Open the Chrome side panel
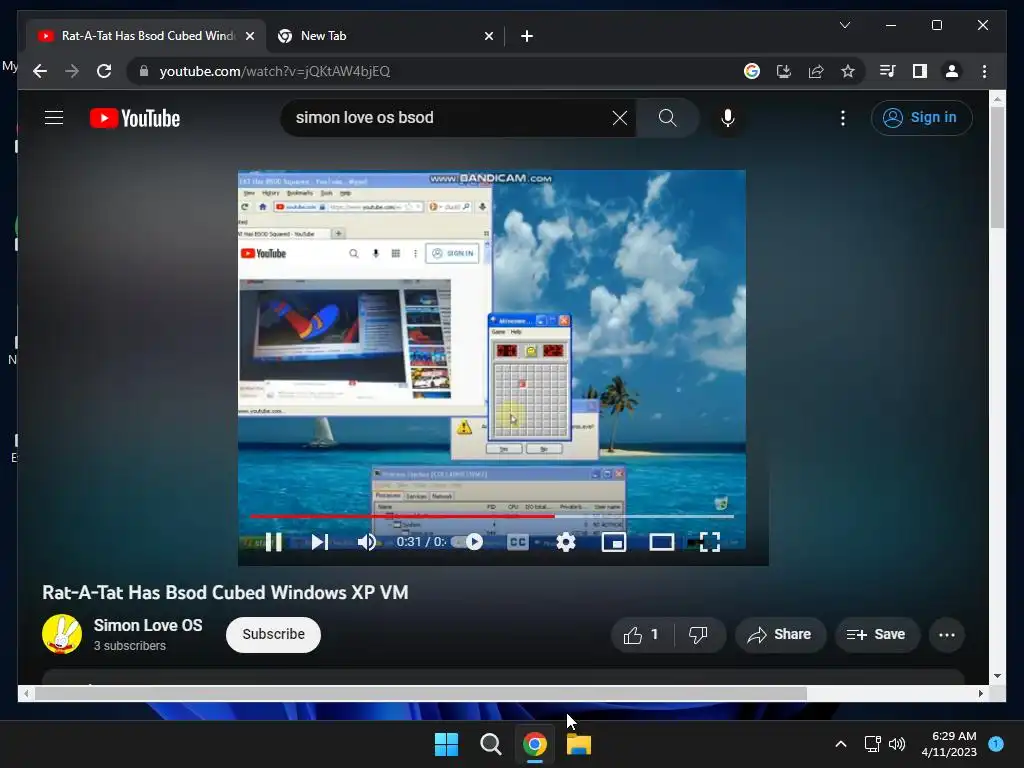Screen dimensions: 1024x768 [x=920, y=71]
